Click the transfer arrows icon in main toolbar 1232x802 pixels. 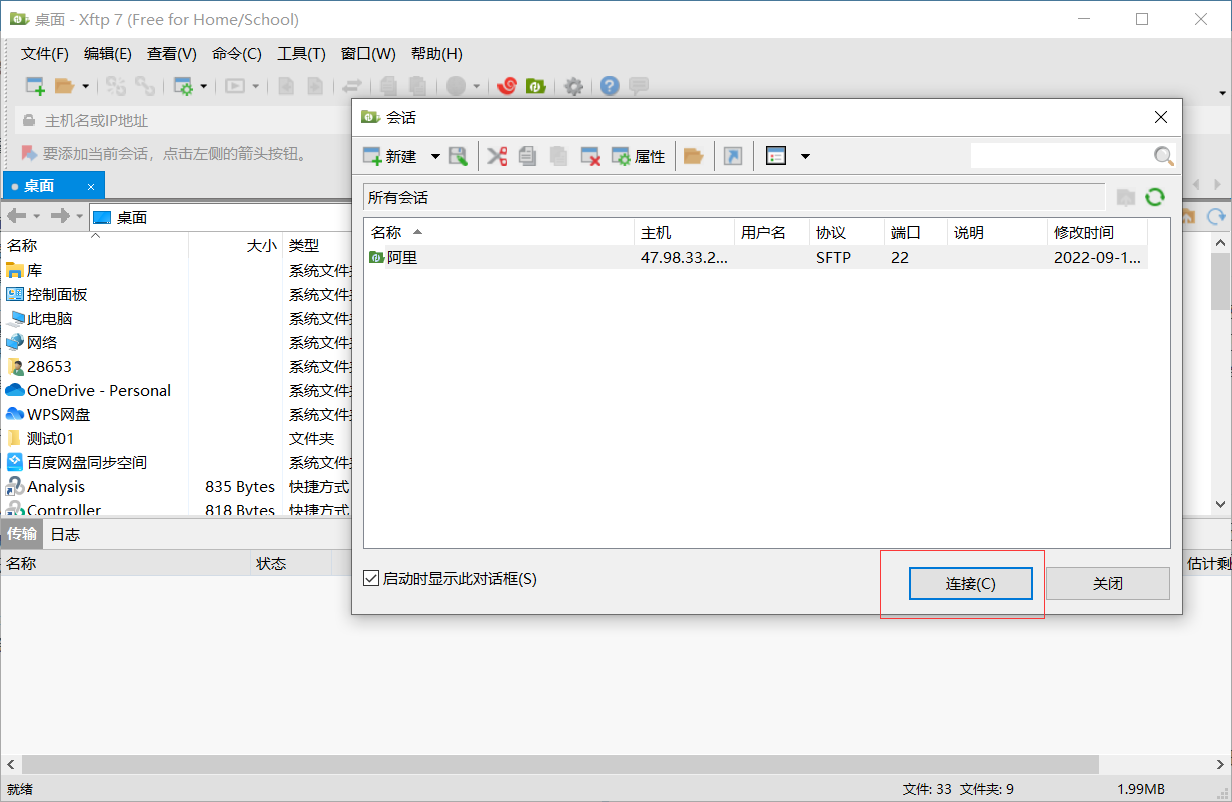[x=352, y=86]
